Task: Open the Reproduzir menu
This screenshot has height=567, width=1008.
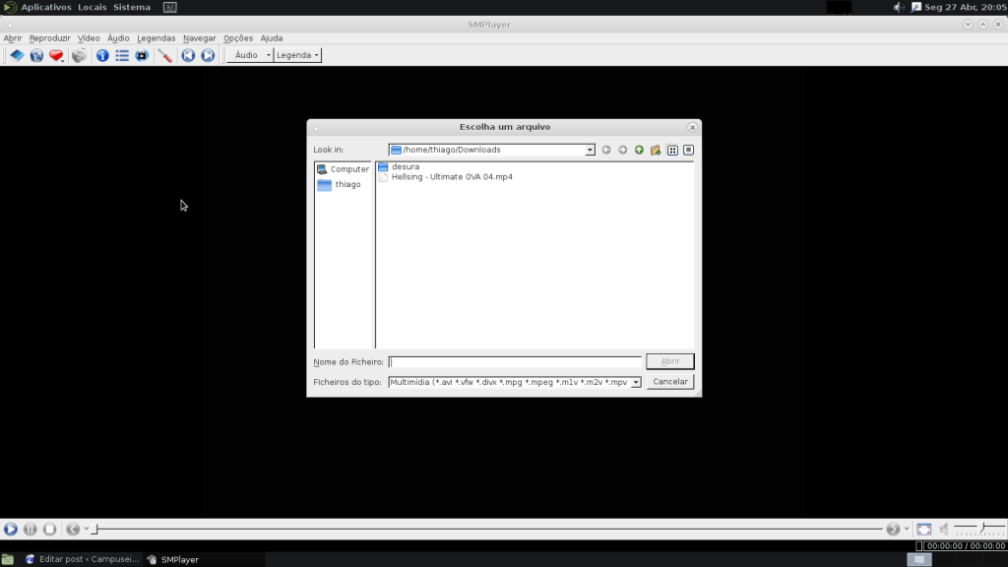Action: 50,38
